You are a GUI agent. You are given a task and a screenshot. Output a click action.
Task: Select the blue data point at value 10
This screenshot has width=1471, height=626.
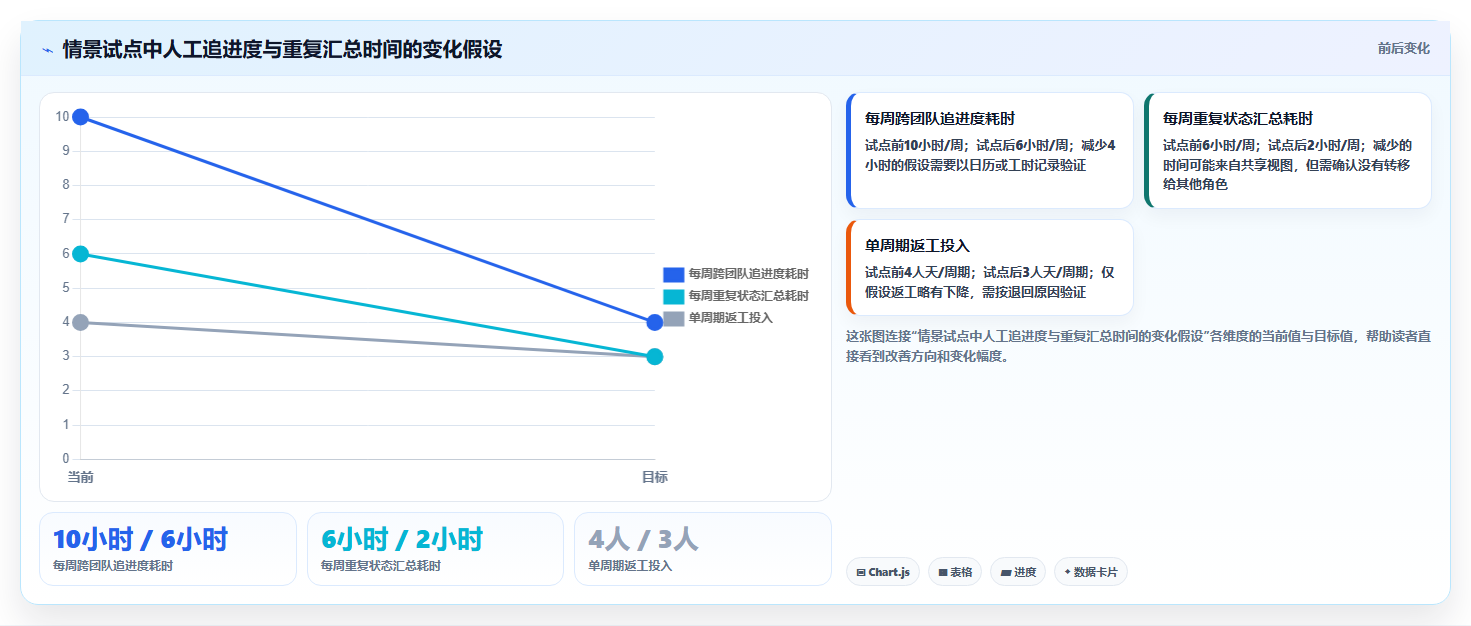coord(81,117)
